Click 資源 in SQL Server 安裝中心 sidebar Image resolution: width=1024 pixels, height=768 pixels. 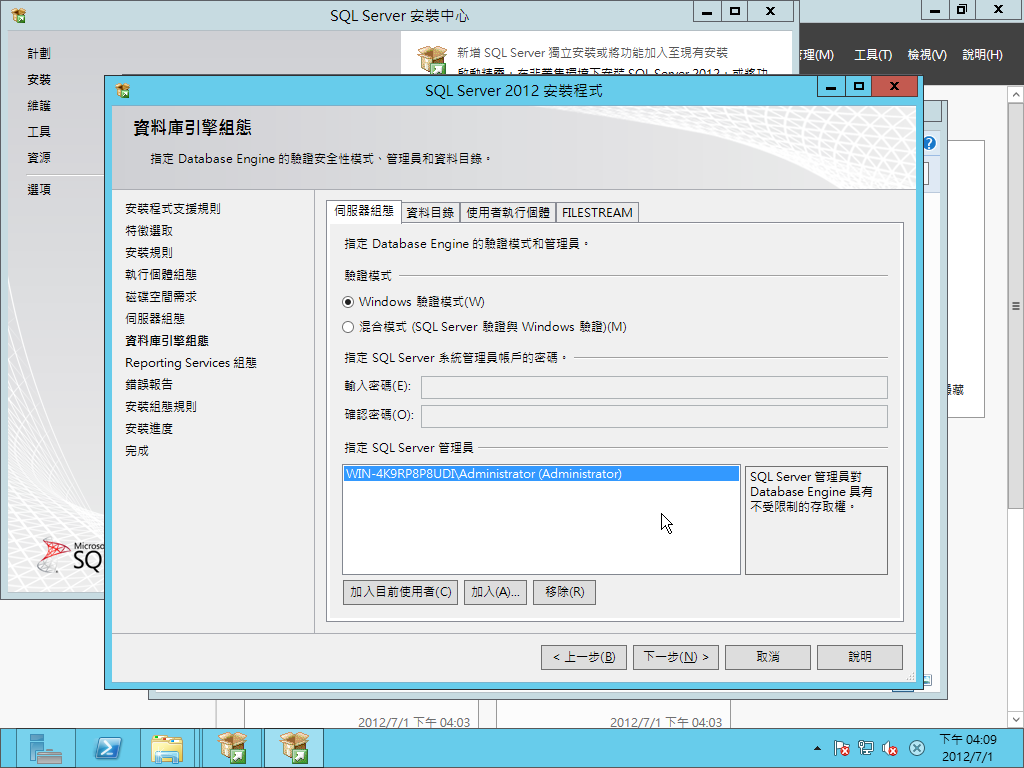coord(39,157)
